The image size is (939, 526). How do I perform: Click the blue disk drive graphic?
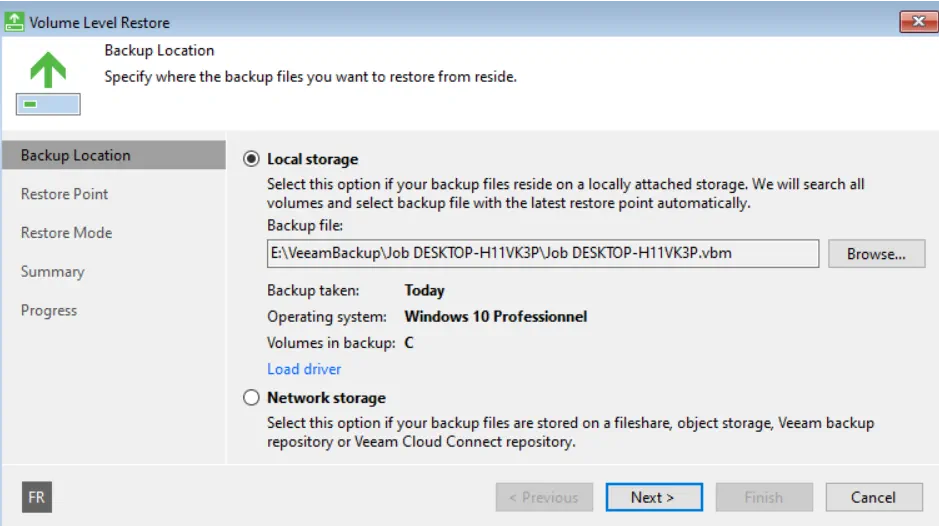click(x=48, y=104)
